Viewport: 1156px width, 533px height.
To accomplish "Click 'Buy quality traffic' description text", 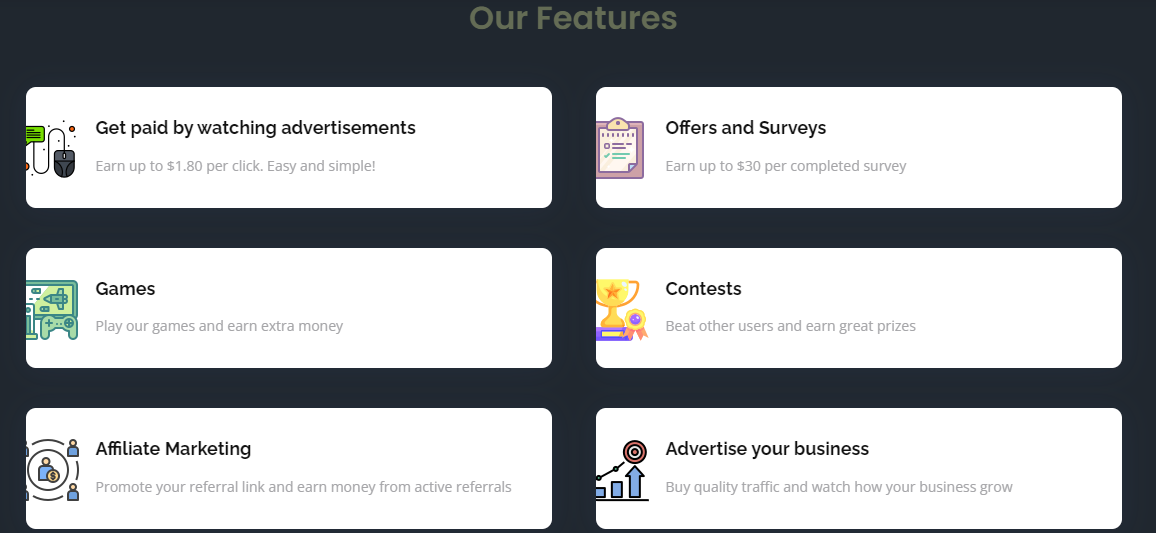I will (x=839, y=487).
